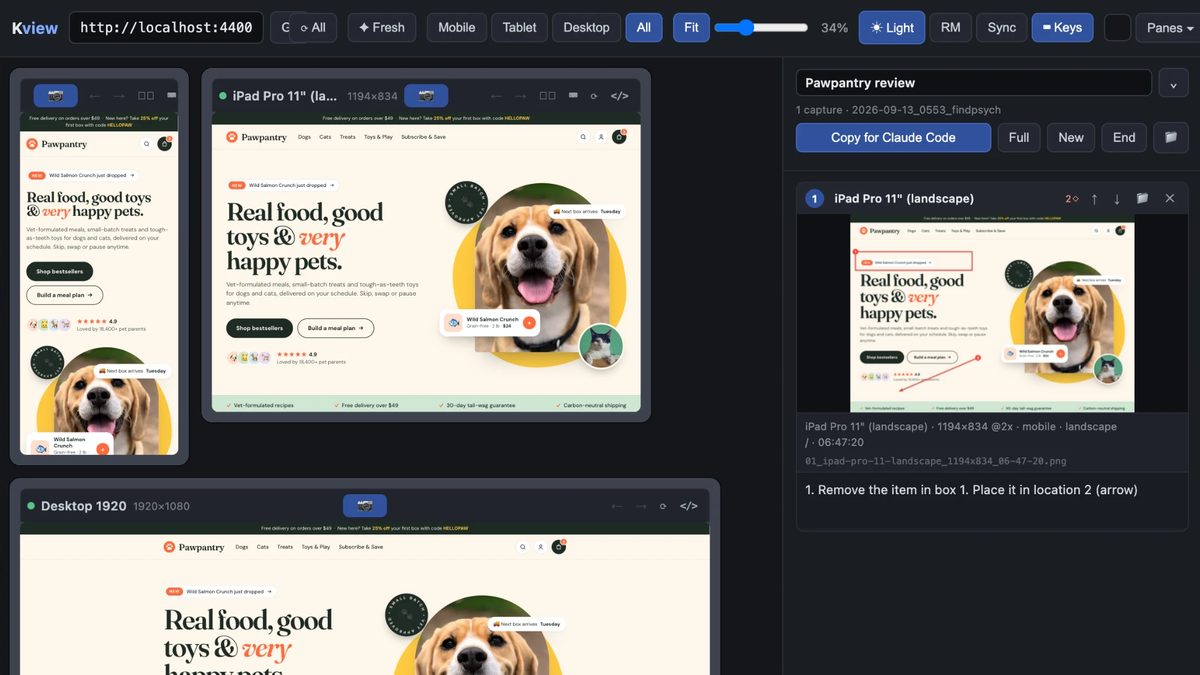Image resolution: width=1200 pixels, height=675 pixels.
Task: Toggle the RM button
Action: [951, 27]
